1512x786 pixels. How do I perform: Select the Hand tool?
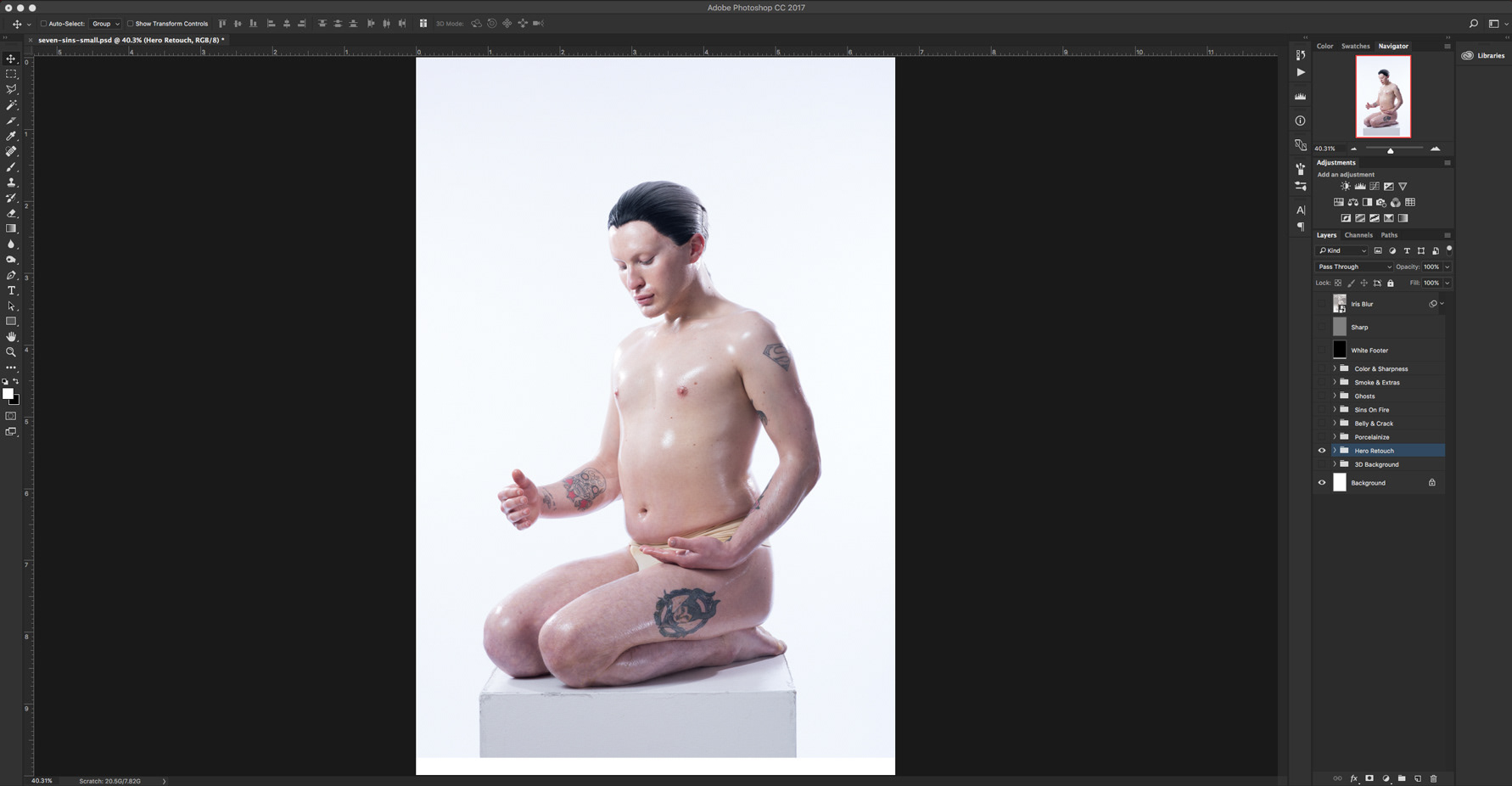(11, 337)
